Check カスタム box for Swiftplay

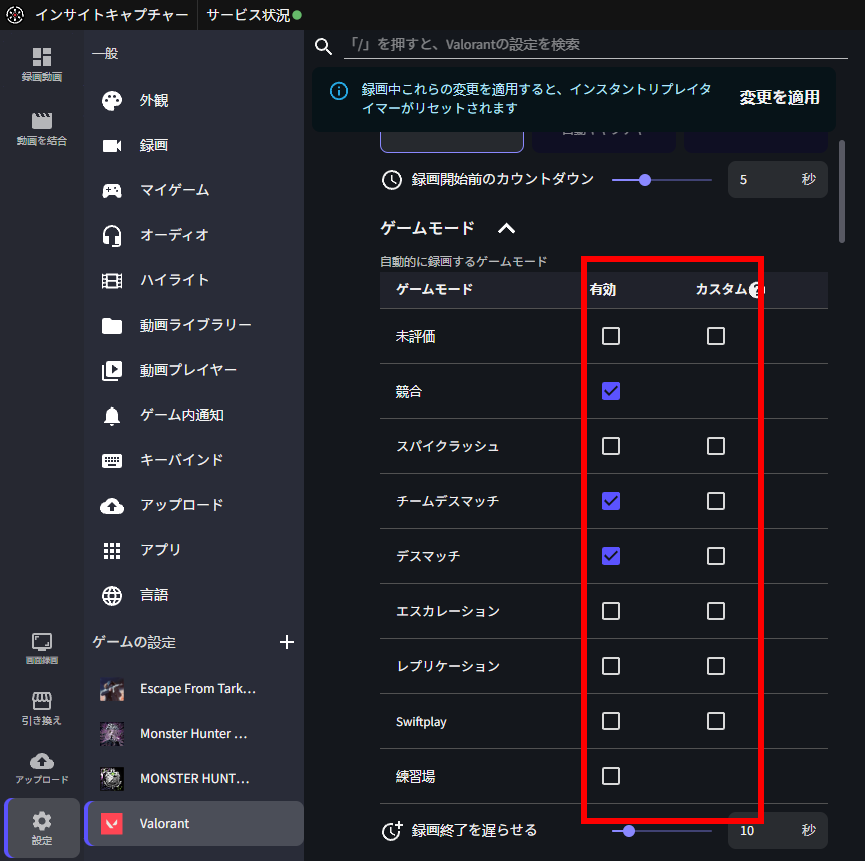point(716,721)
